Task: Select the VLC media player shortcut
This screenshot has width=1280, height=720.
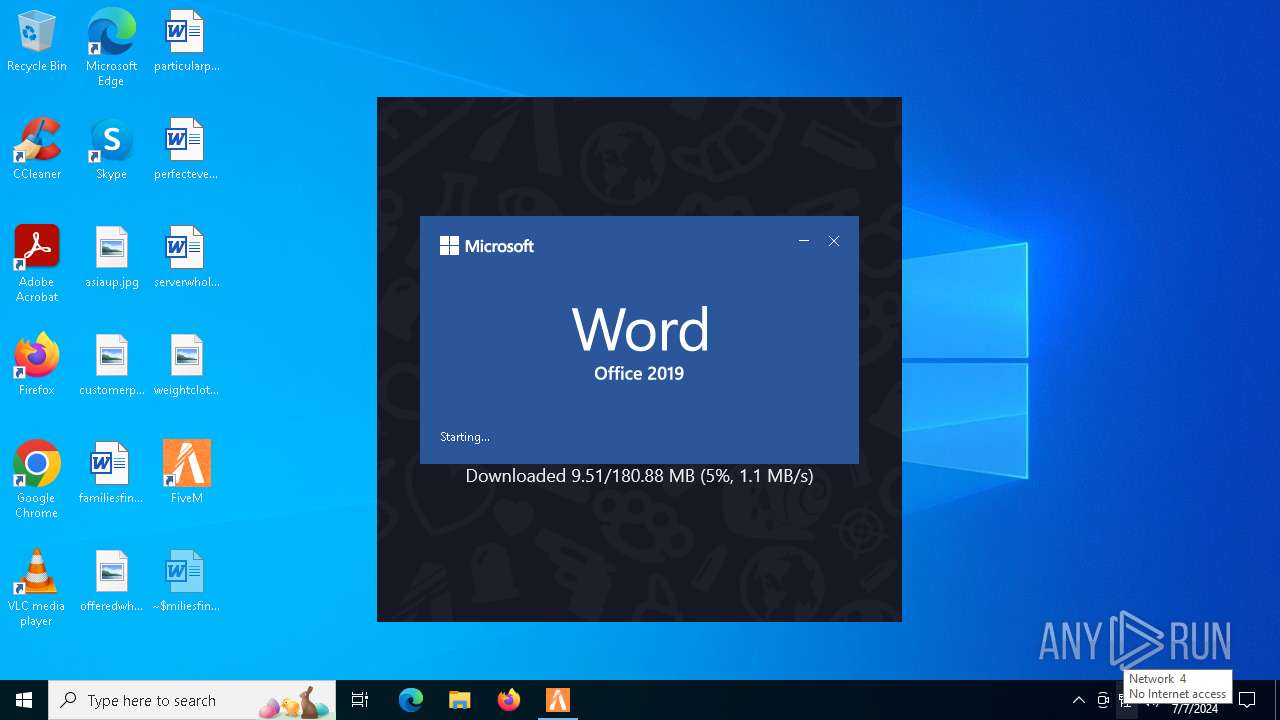Action: point(37,588)
